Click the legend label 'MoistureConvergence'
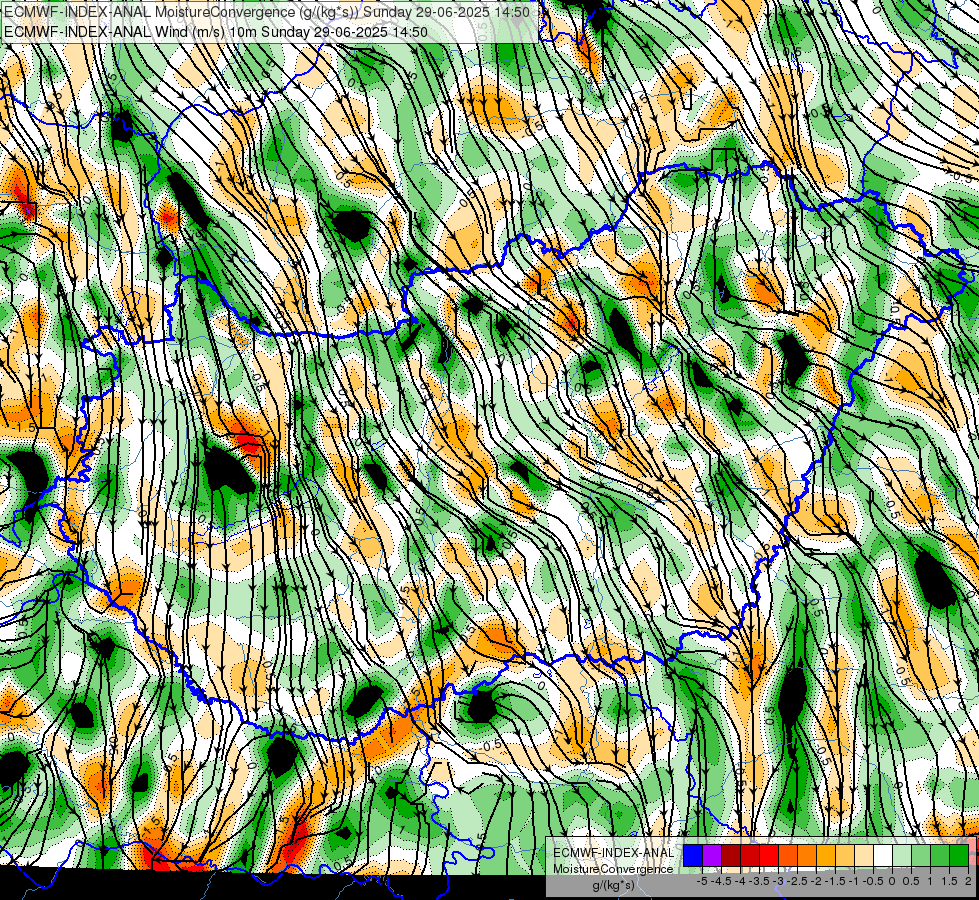 (x=613, y=869)
